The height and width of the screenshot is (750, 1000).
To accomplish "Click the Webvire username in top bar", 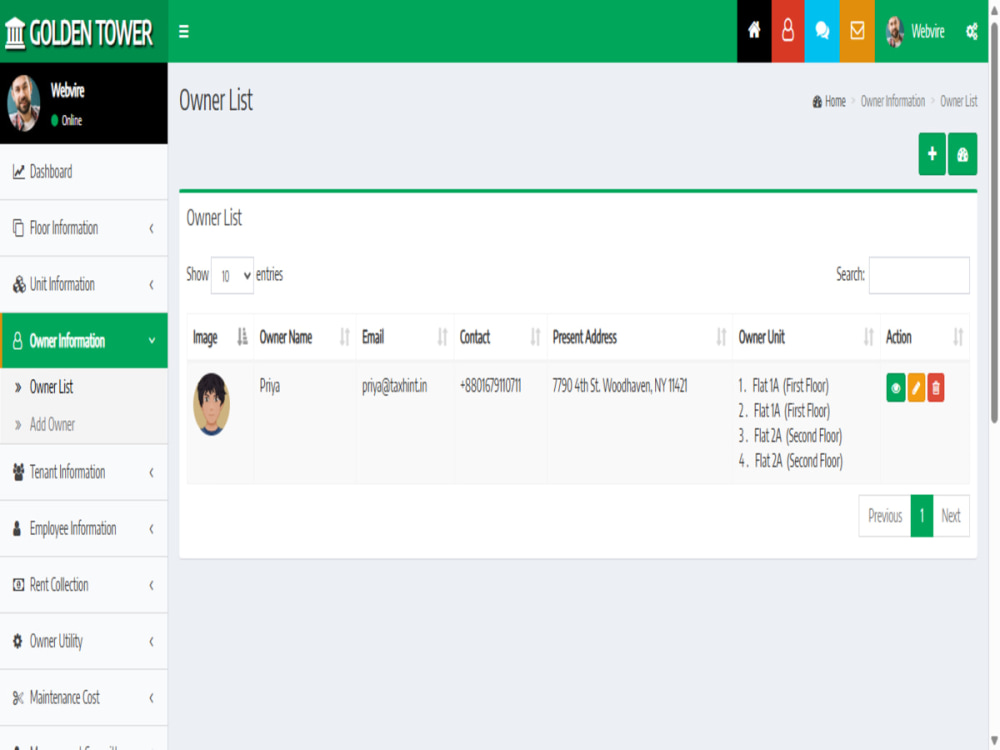I will pyautogui.click(x=927, y=31).
